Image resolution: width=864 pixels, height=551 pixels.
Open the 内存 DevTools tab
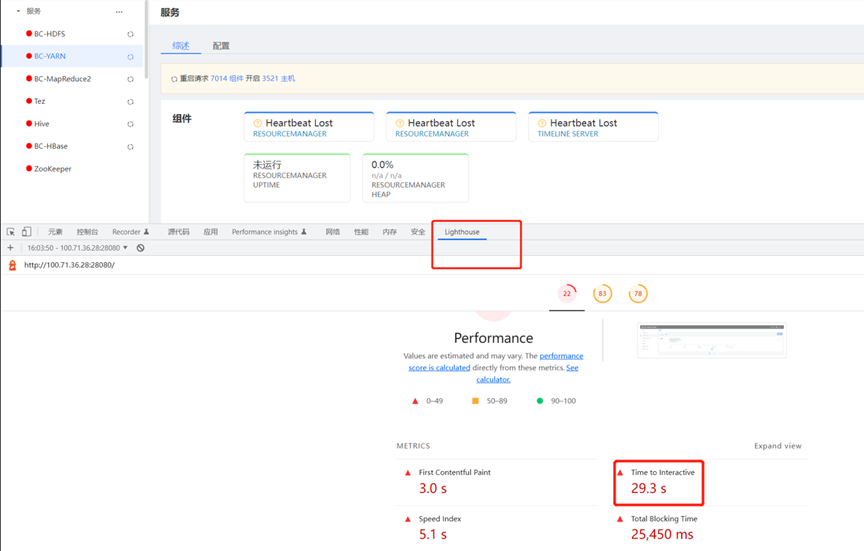(390, 232)
